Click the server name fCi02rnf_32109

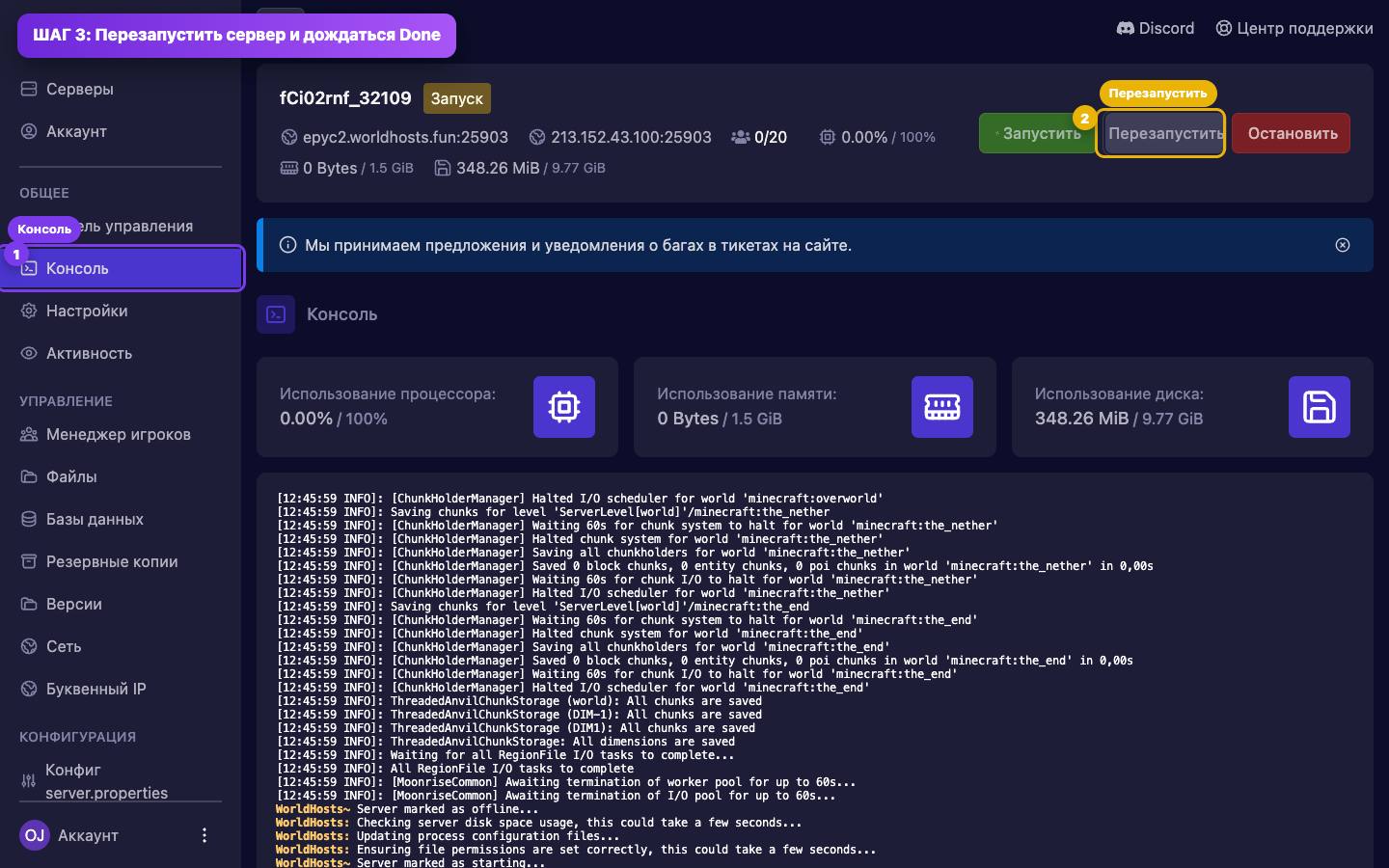[345, 97]
